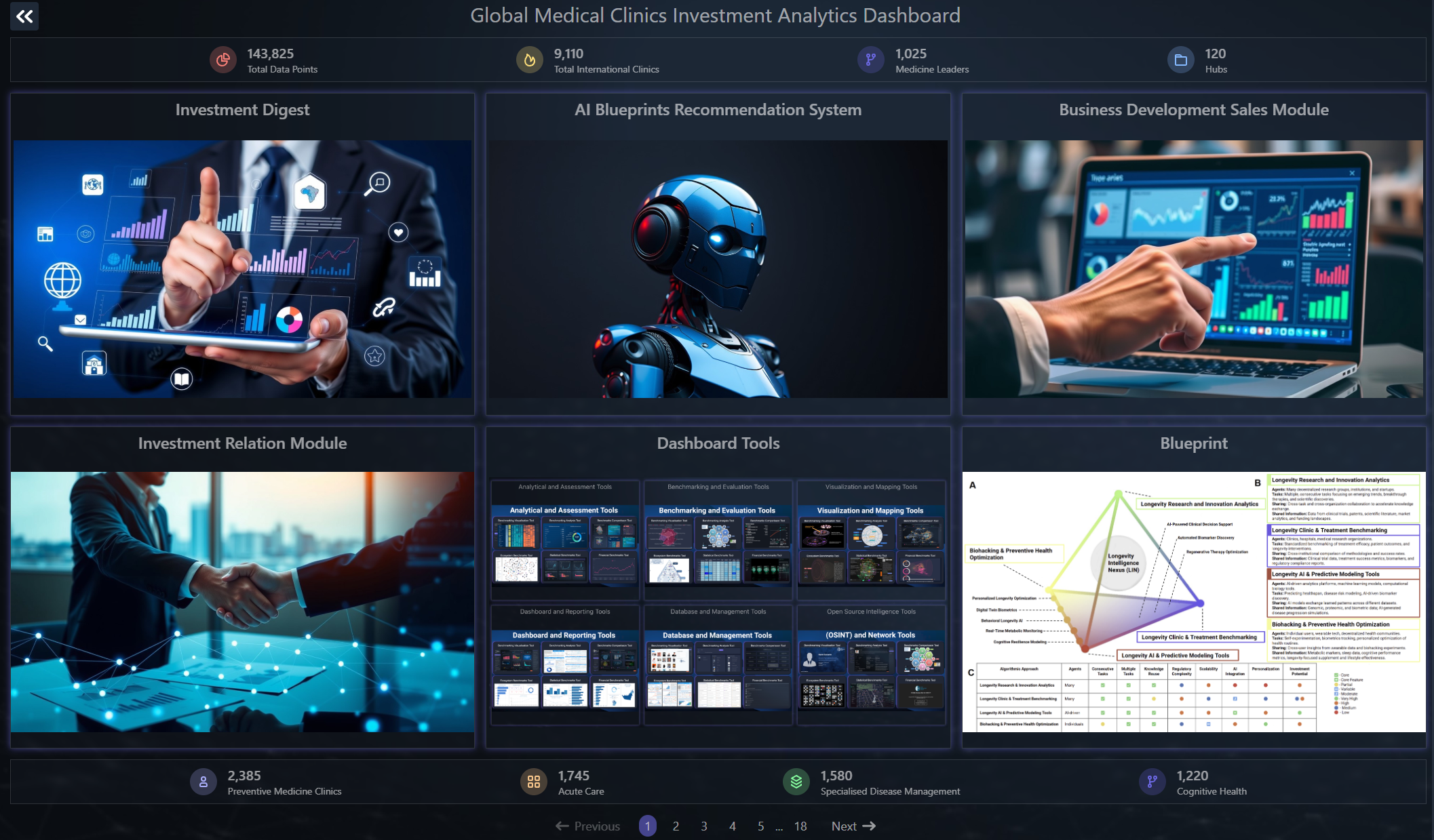Image resolution: width=1434 pixels, height=840 pixels.
Task: Click the Medicine Leaders branch icon
Action: (x=870, y=60)
